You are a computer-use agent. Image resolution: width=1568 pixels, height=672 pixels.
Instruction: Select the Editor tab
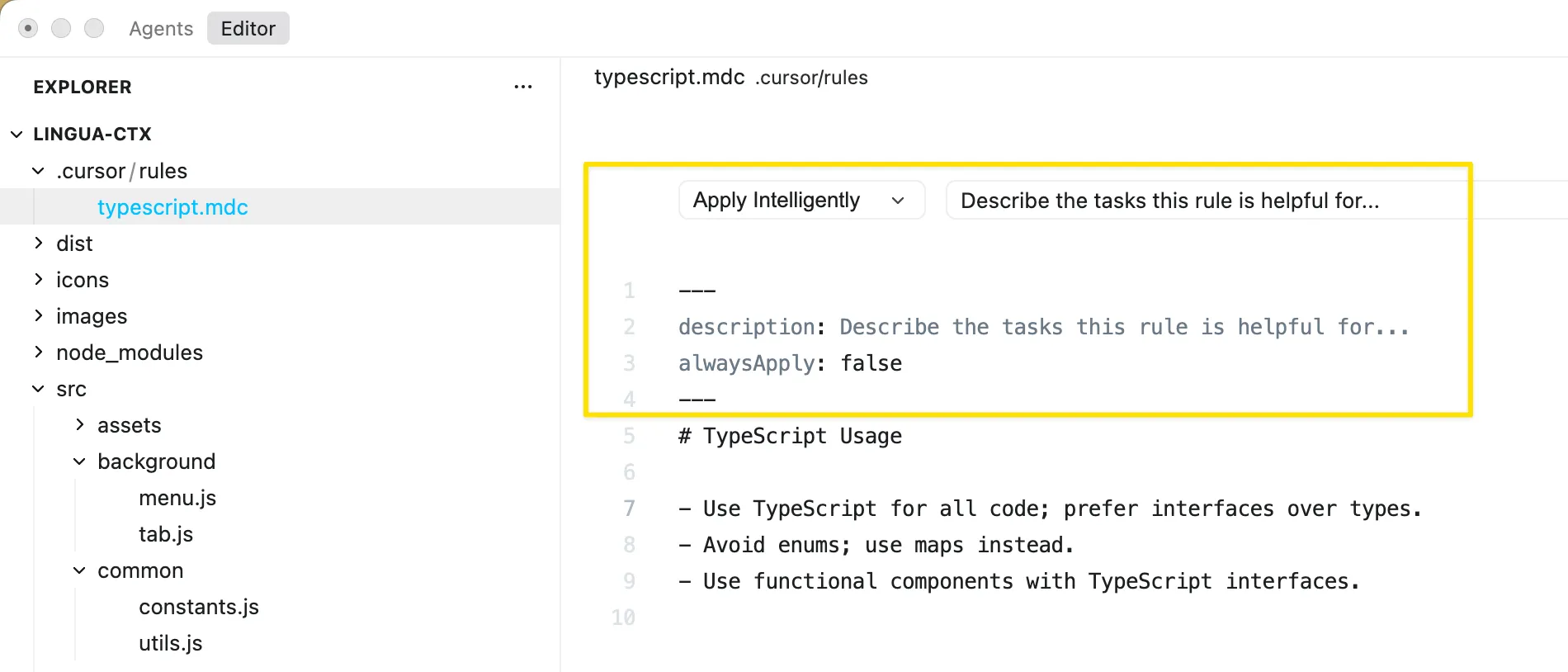point(248,29)
